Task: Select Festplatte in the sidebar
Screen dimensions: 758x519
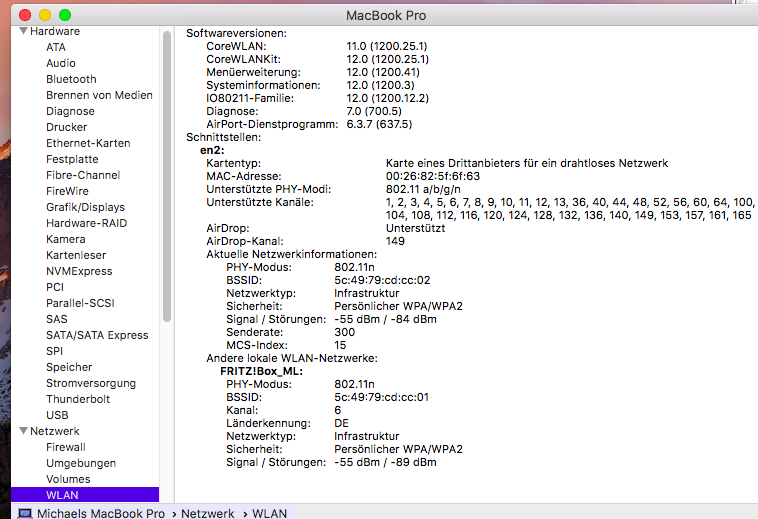Action: [x=72, y=159]
